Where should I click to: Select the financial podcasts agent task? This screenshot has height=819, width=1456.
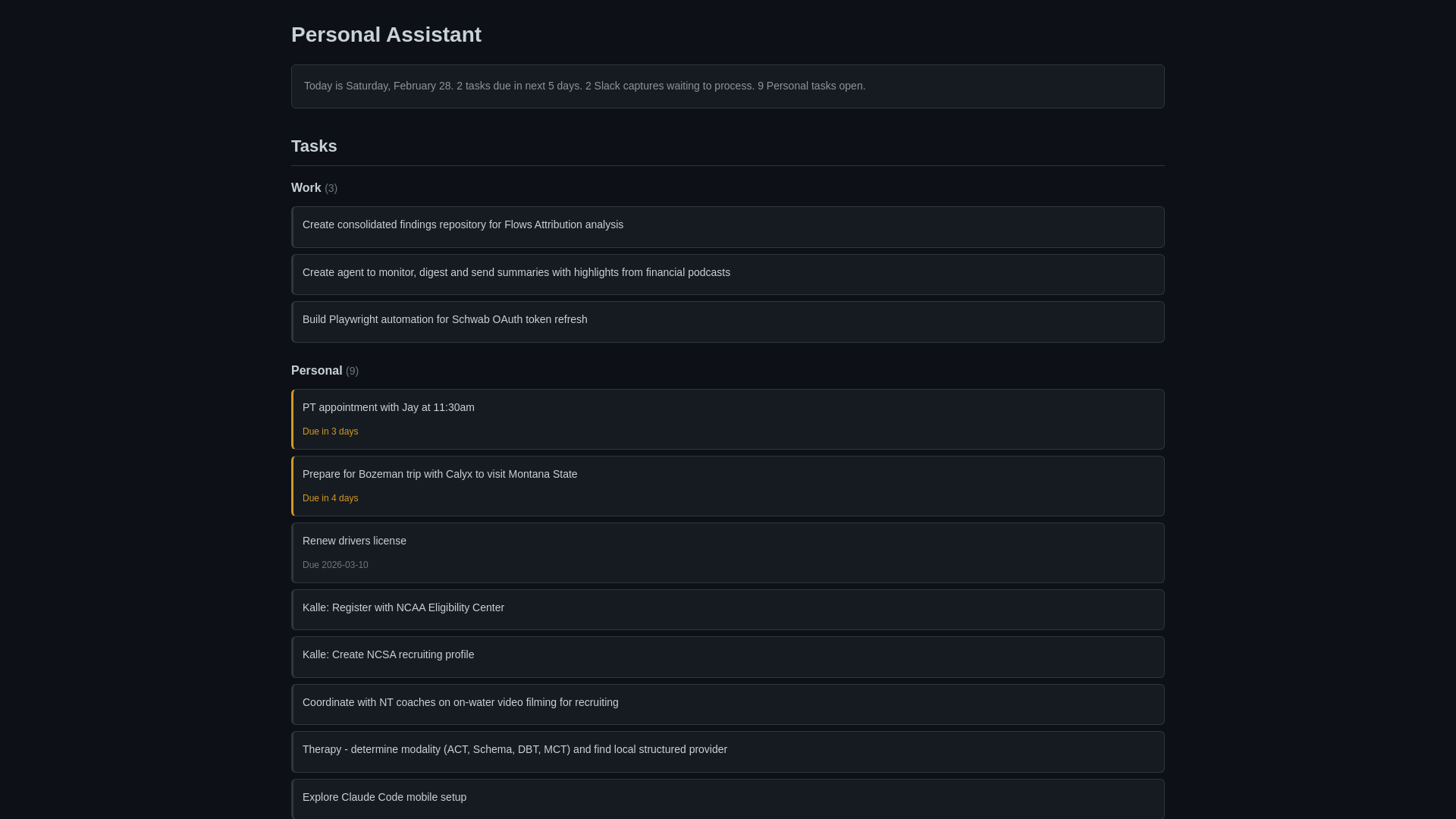tap(516, 273)
